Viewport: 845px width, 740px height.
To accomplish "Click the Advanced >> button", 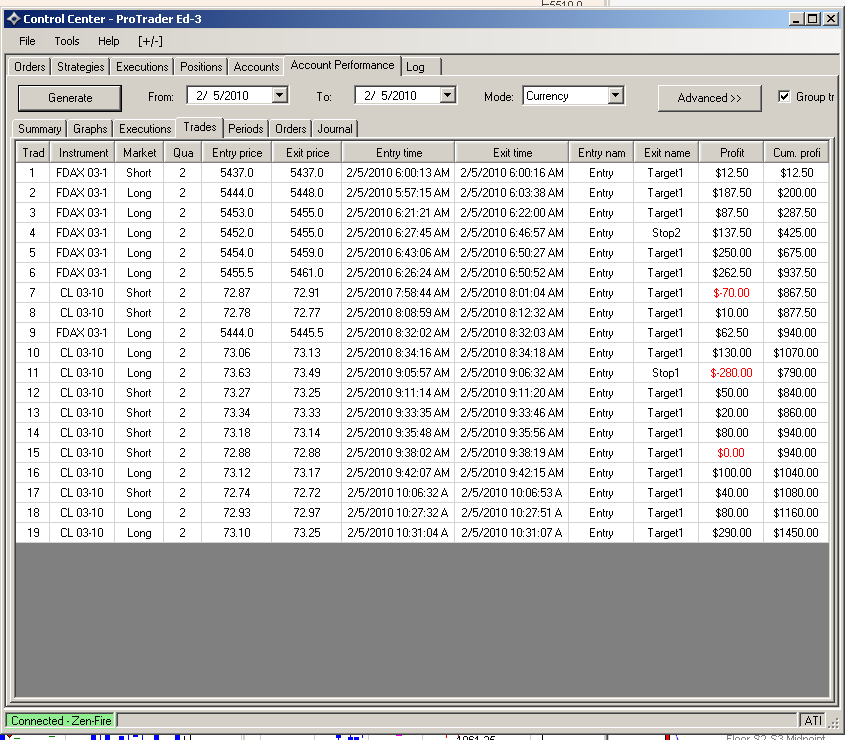I will (x=709, y=98).
